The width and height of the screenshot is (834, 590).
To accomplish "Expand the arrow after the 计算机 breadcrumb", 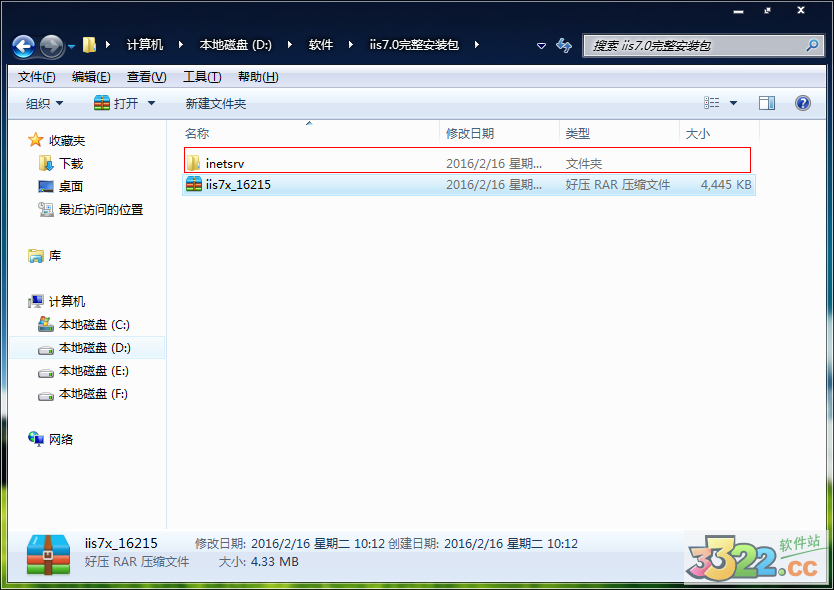I will pyautogui.click(x=181, y=45).
